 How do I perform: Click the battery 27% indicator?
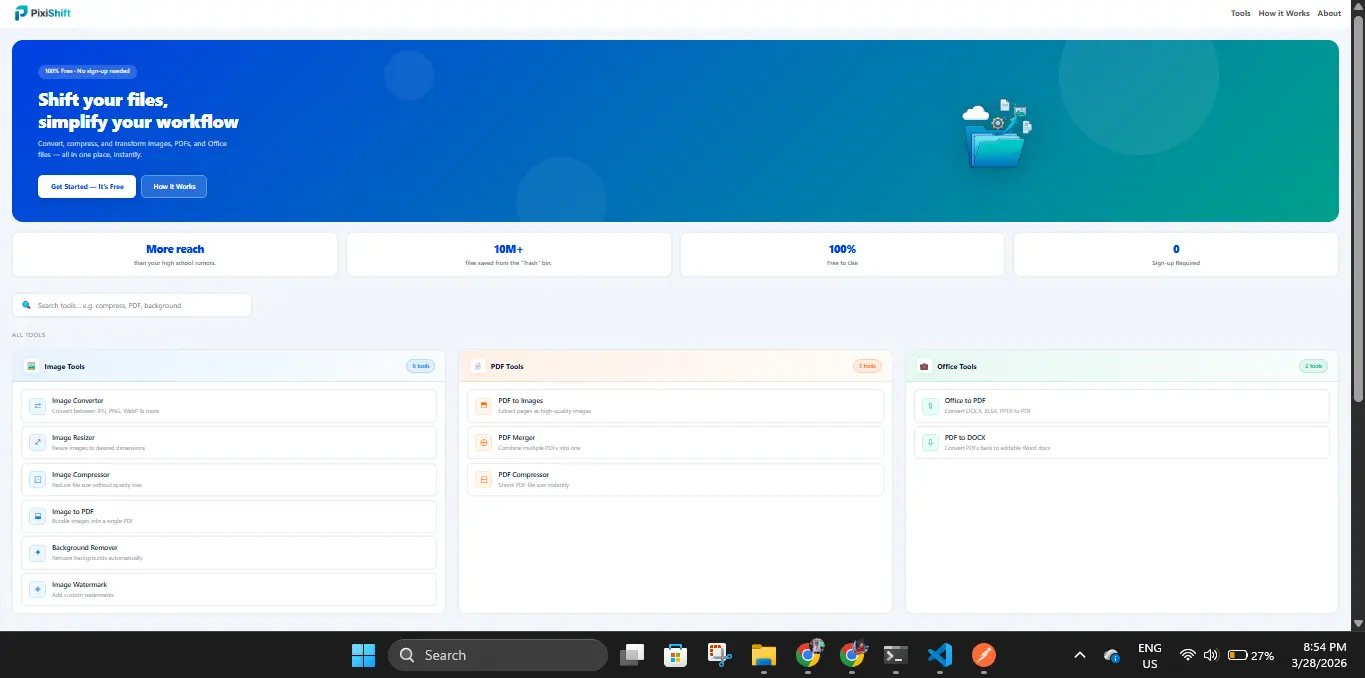point(1251,655)
